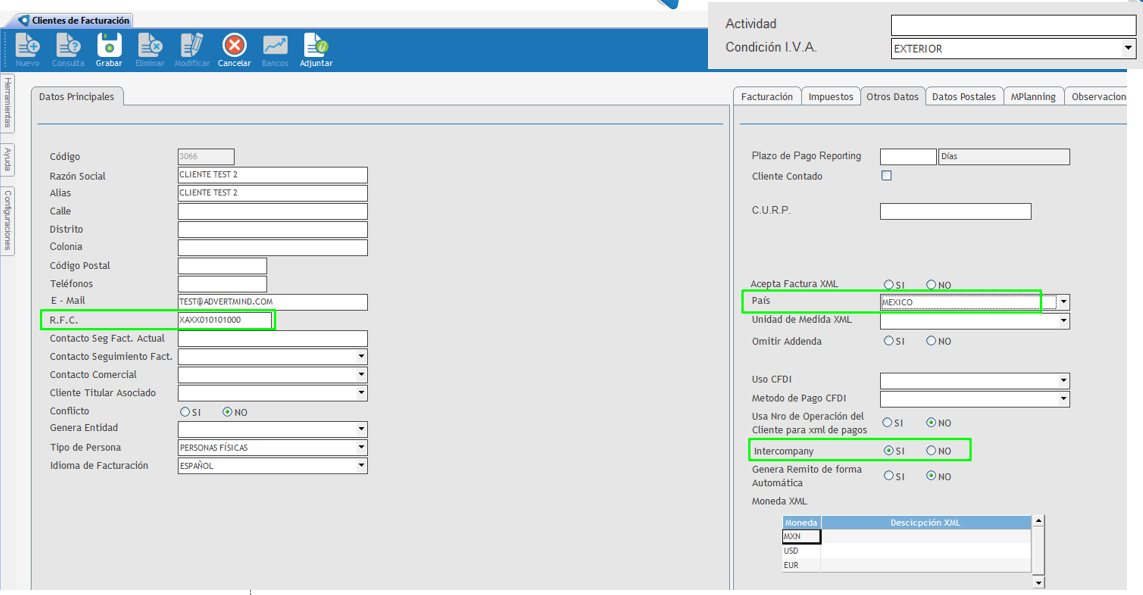Click the Actividad input field
Screen dimensions: 1143x595
pyautogui.click(x=1013, y=25)
